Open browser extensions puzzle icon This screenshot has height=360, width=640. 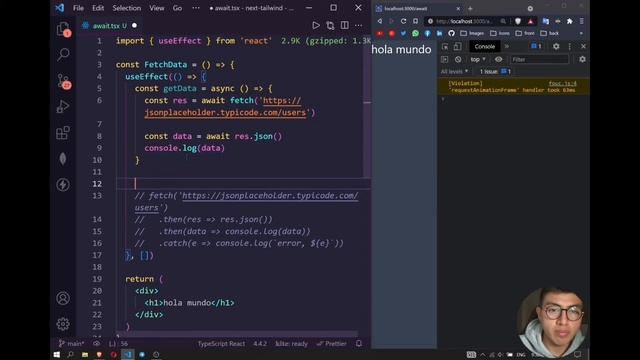(570, 21)
